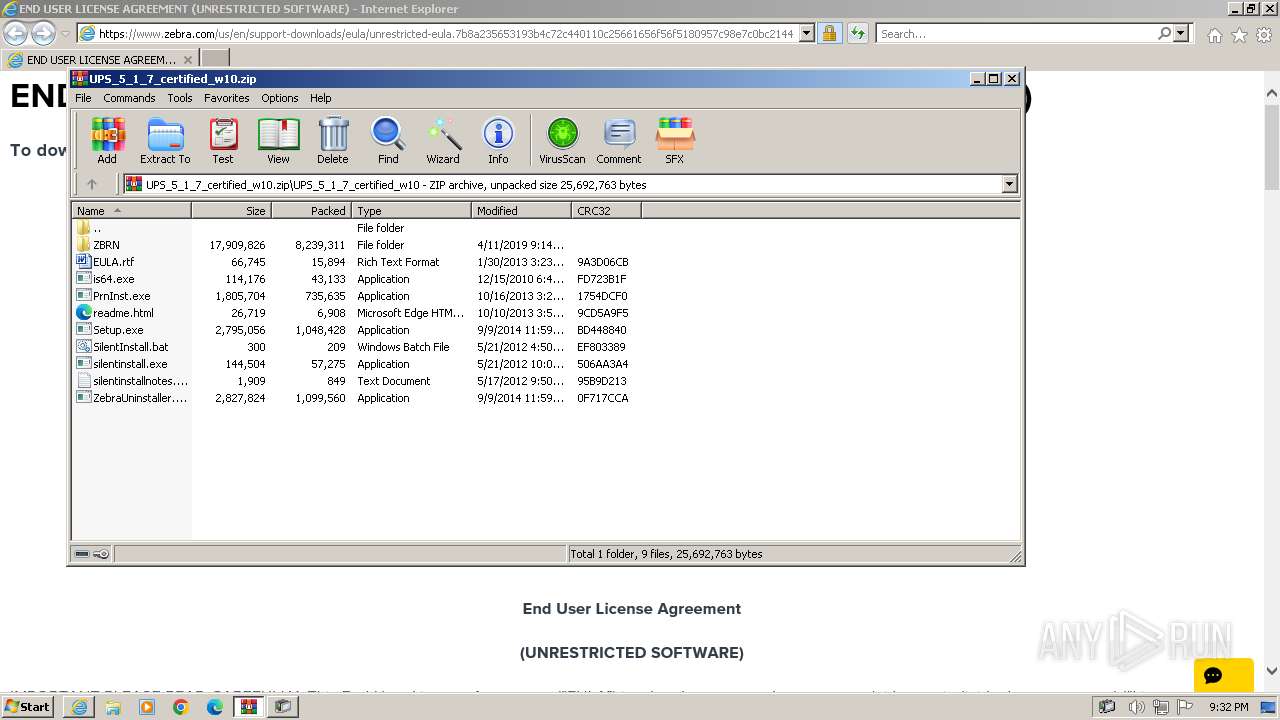Viewport: 1280px width, 720px height.
Task: Open WinRAR Options menu
Action: (280, 98)
